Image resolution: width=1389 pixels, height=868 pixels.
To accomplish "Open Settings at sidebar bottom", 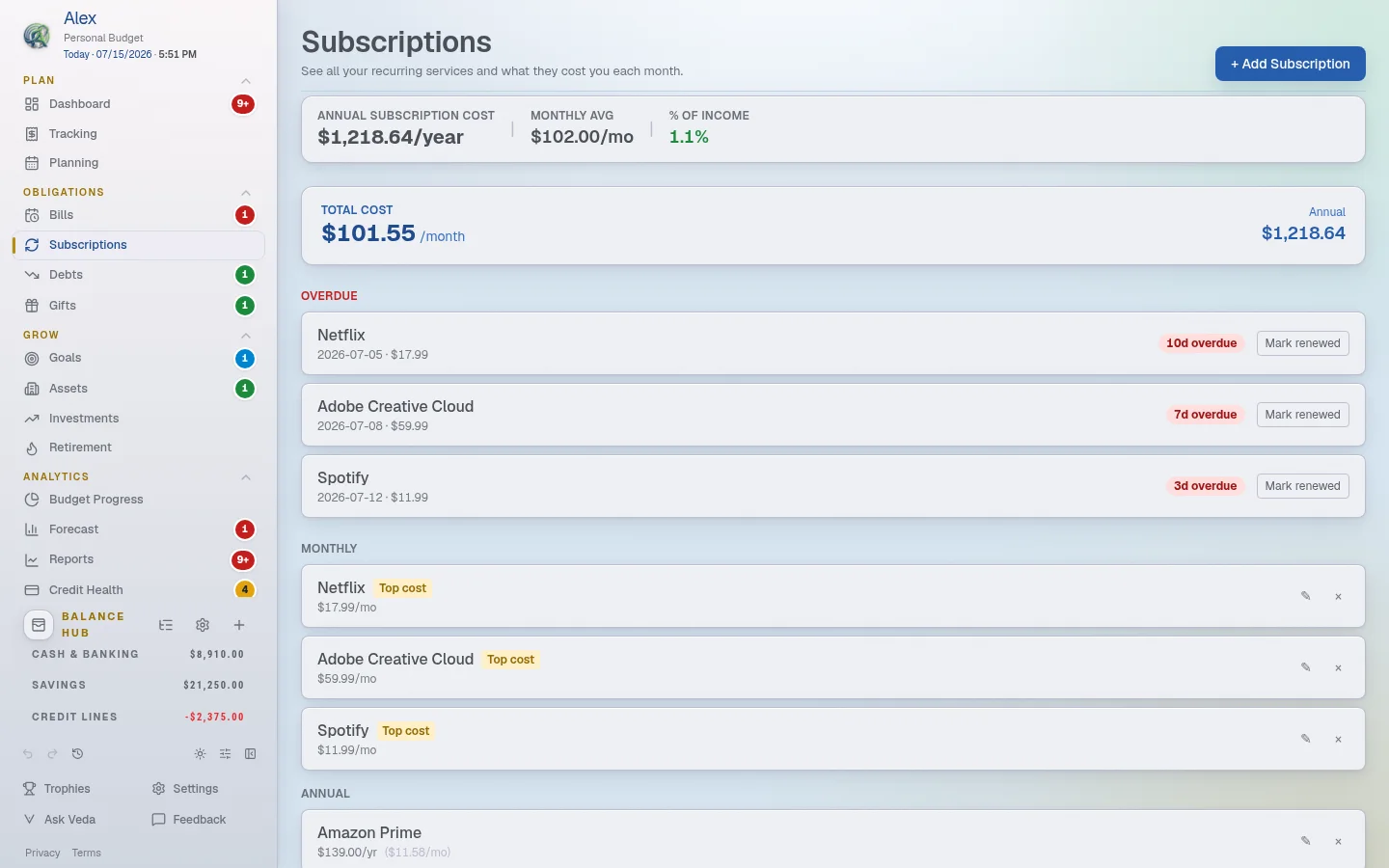I will click(185, 789).
